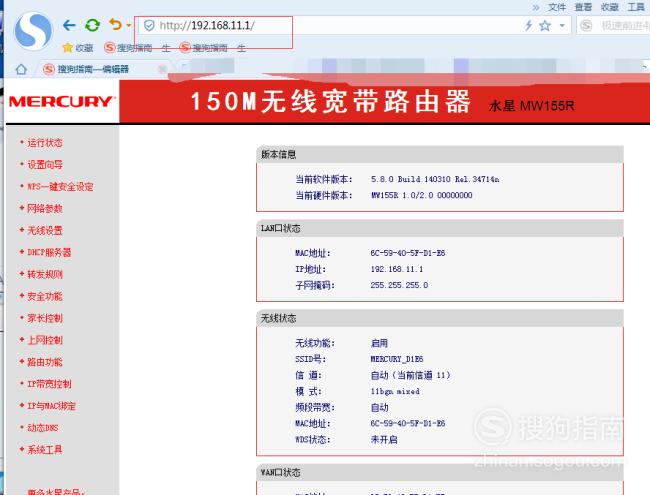
Task: Click 11bgn mixed mode value
Action: [x=395, y=391]
